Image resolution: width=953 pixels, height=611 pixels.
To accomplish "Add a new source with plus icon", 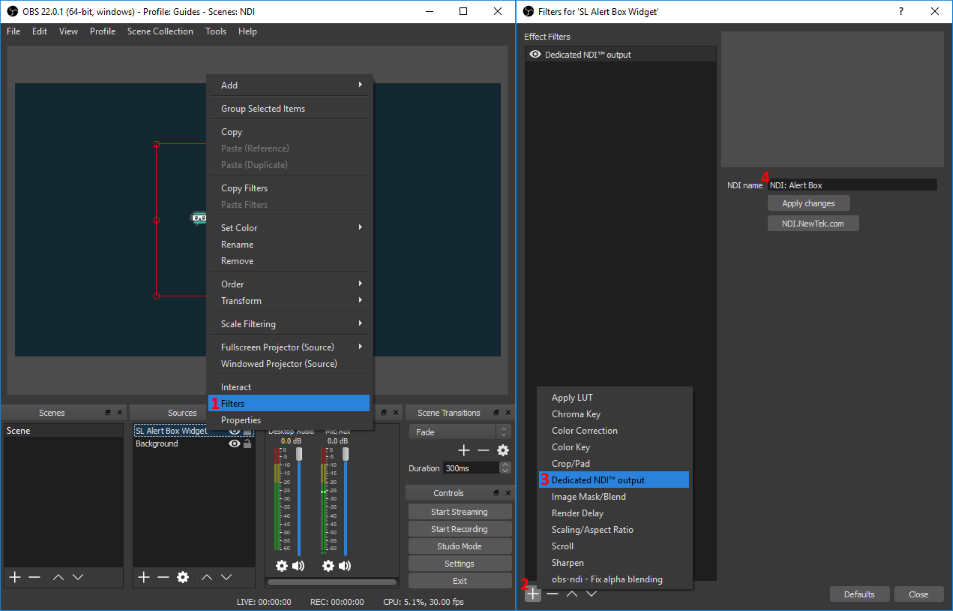I will [x=143, y=577].
